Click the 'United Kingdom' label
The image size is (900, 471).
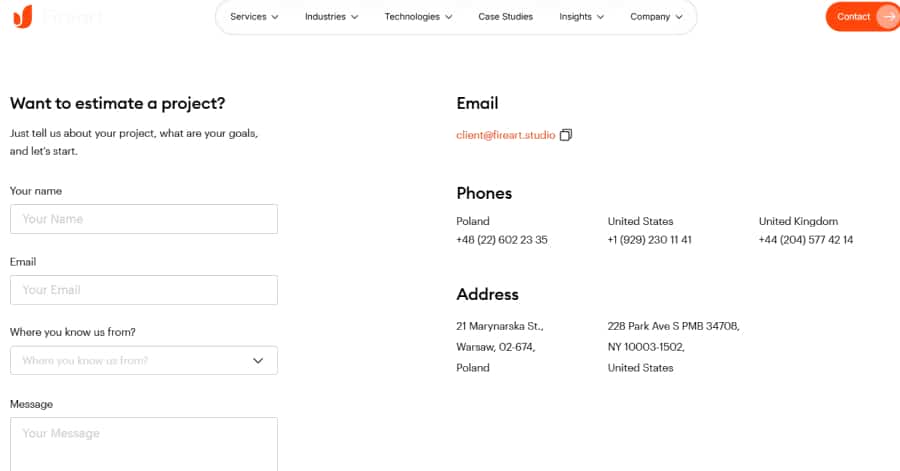point(798,221)
